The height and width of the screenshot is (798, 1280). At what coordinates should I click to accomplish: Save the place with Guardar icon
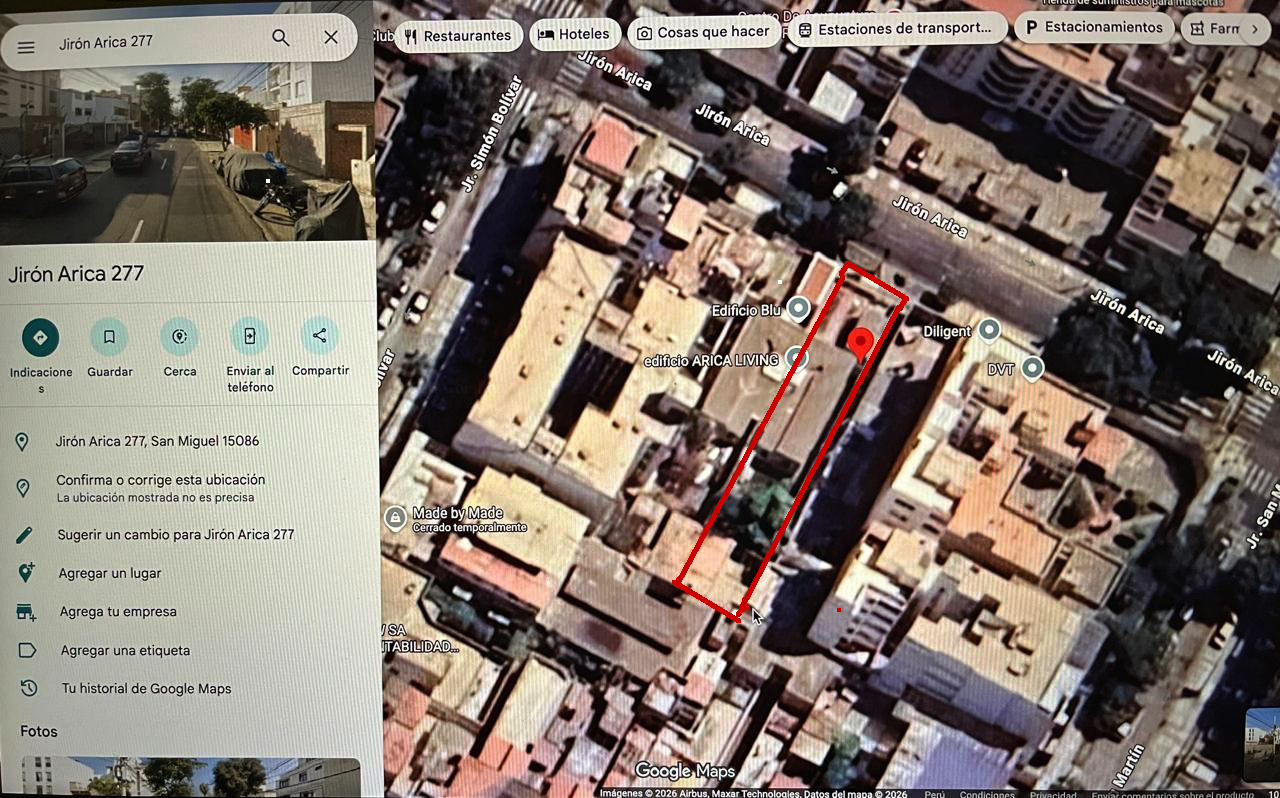click(109, 337)
